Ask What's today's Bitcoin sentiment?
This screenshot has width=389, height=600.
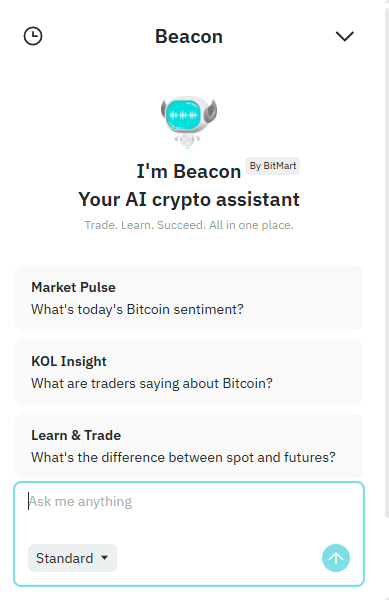[x=137, y=309]
